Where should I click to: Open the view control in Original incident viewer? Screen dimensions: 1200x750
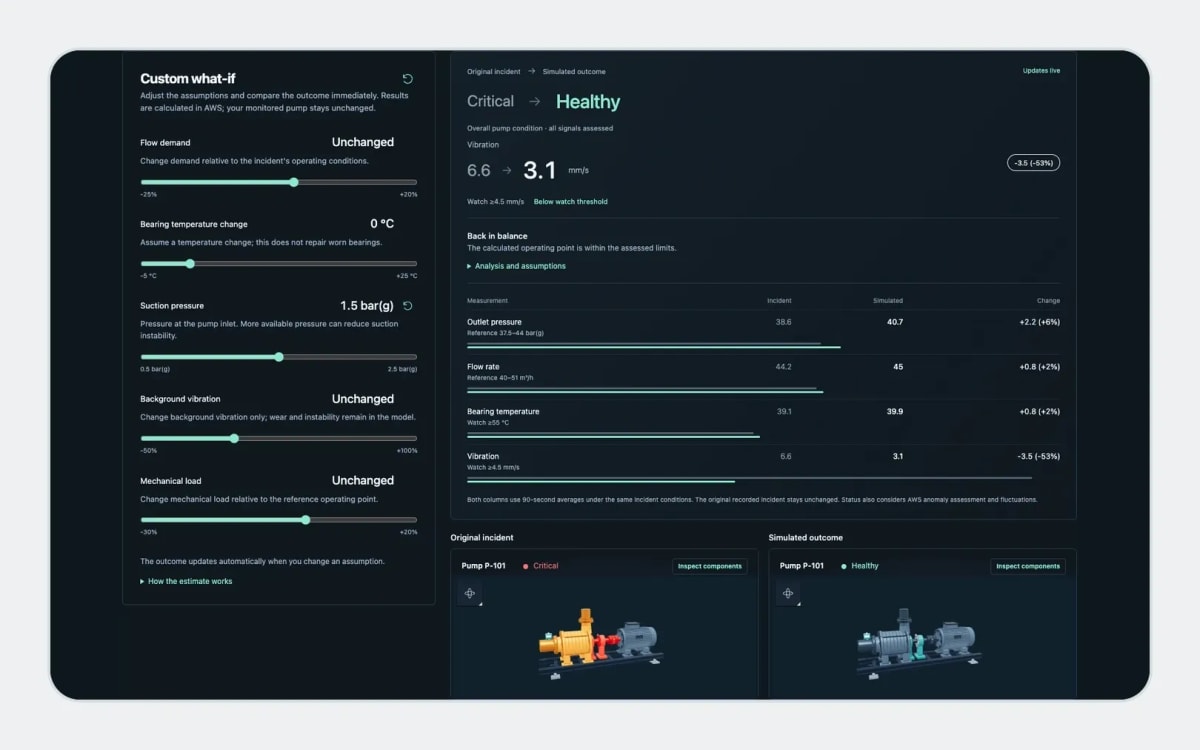click(469, 594)
